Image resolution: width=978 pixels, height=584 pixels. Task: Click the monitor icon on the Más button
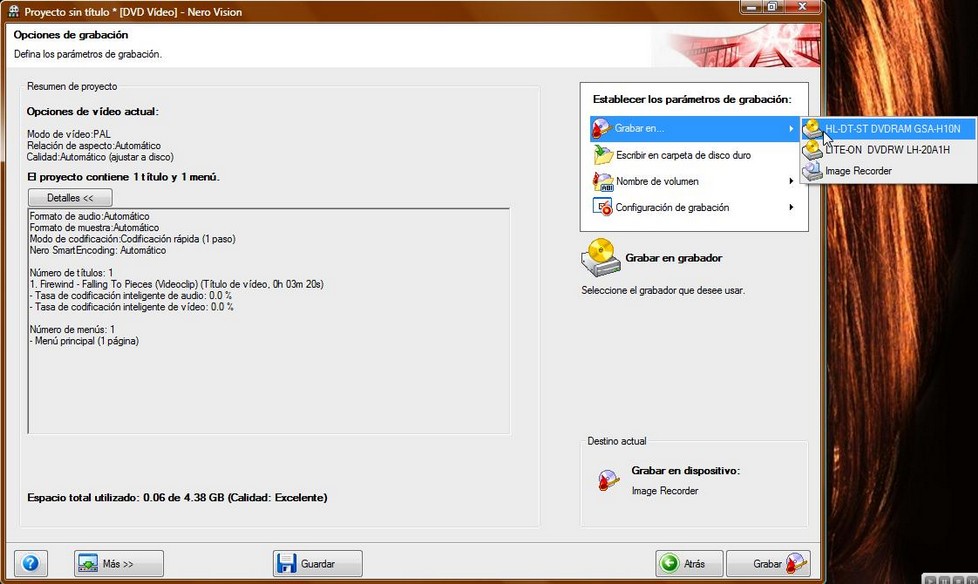pos(88,563)
